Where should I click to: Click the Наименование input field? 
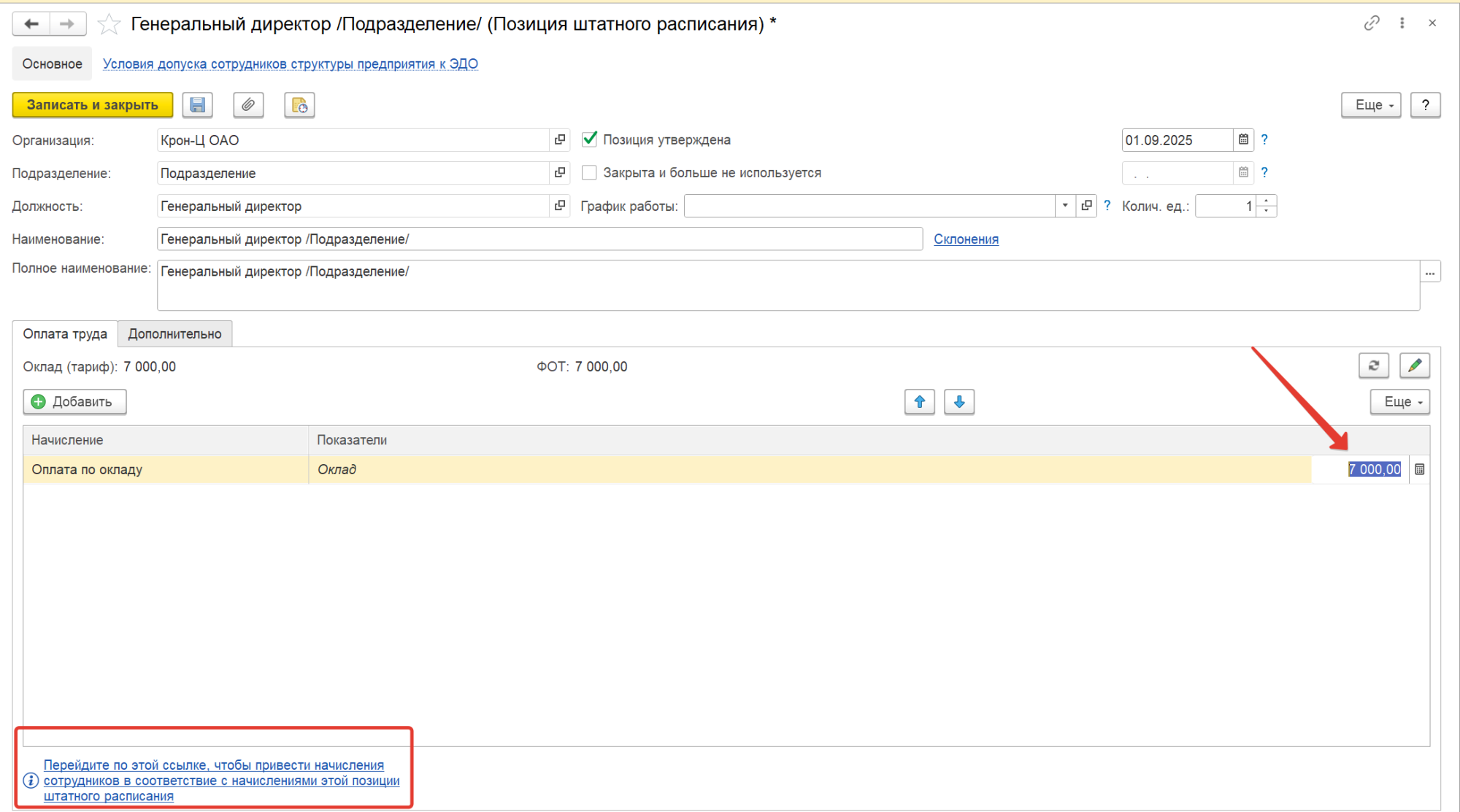[539, 239]
